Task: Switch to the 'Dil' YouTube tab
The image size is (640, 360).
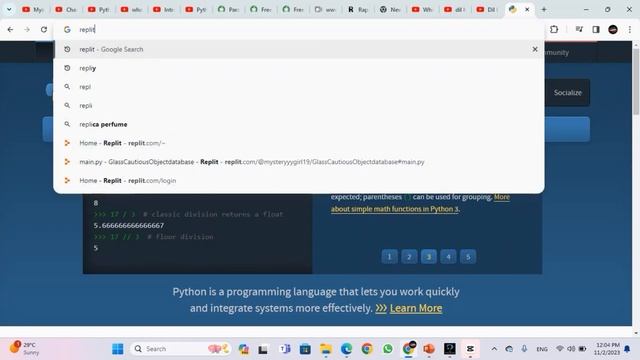Action: (487, 9)
